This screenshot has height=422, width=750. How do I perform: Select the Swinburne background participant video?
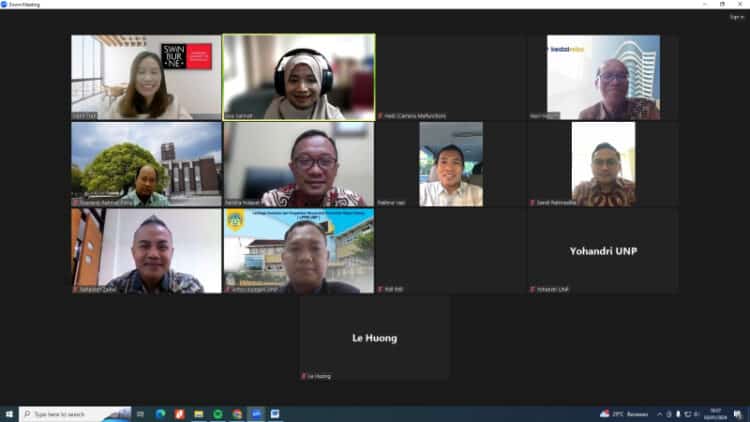[x=146, y=77]
